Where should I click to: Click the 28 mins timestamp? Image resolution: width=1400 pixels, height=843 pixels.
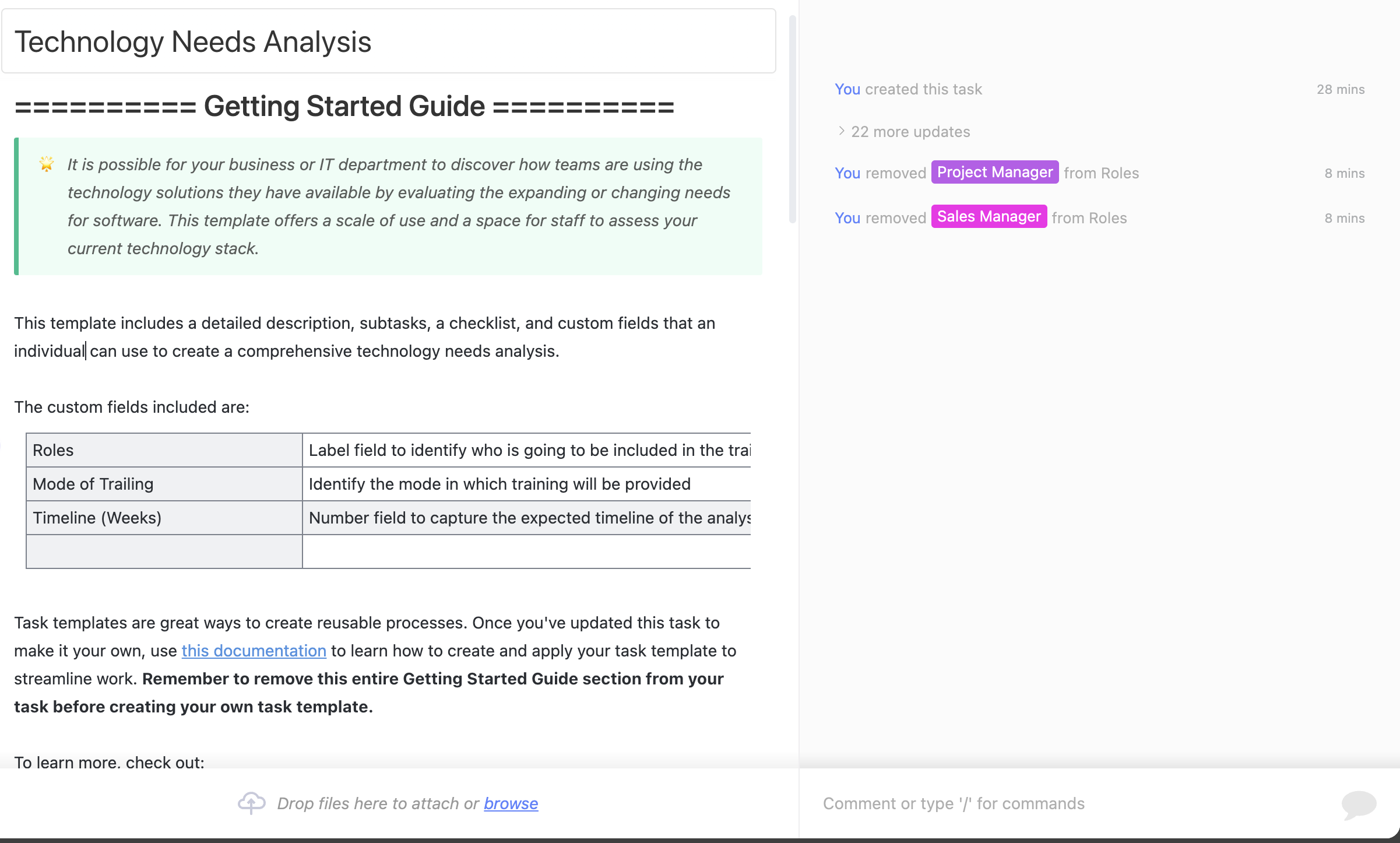1341,89
